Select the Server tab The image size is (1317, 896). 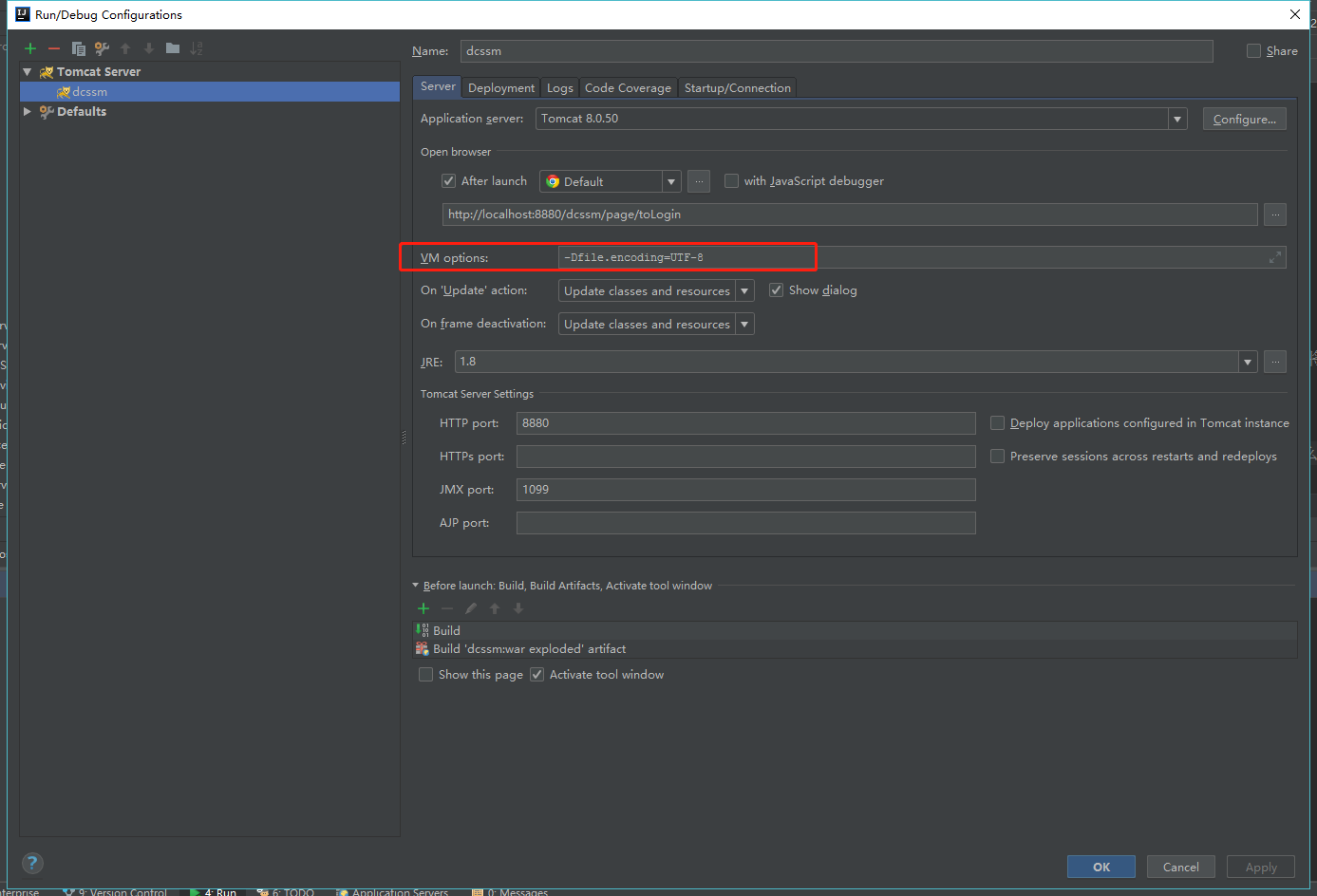tap(438, 86)
